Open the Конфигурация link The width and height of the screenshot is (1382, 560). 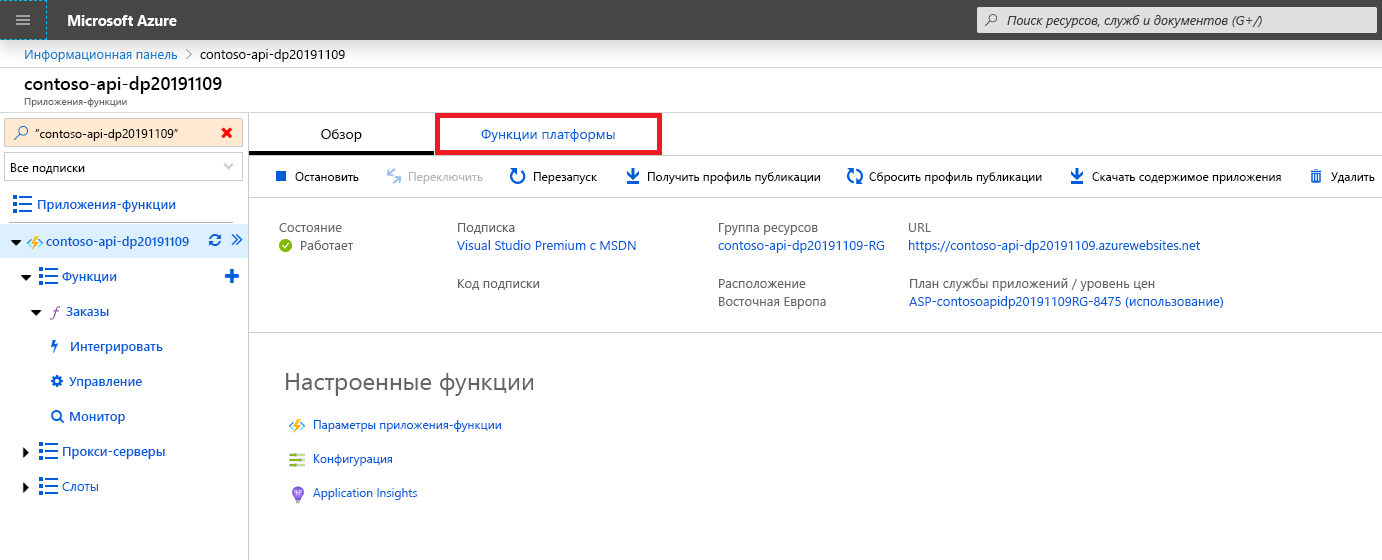[352, 459]
